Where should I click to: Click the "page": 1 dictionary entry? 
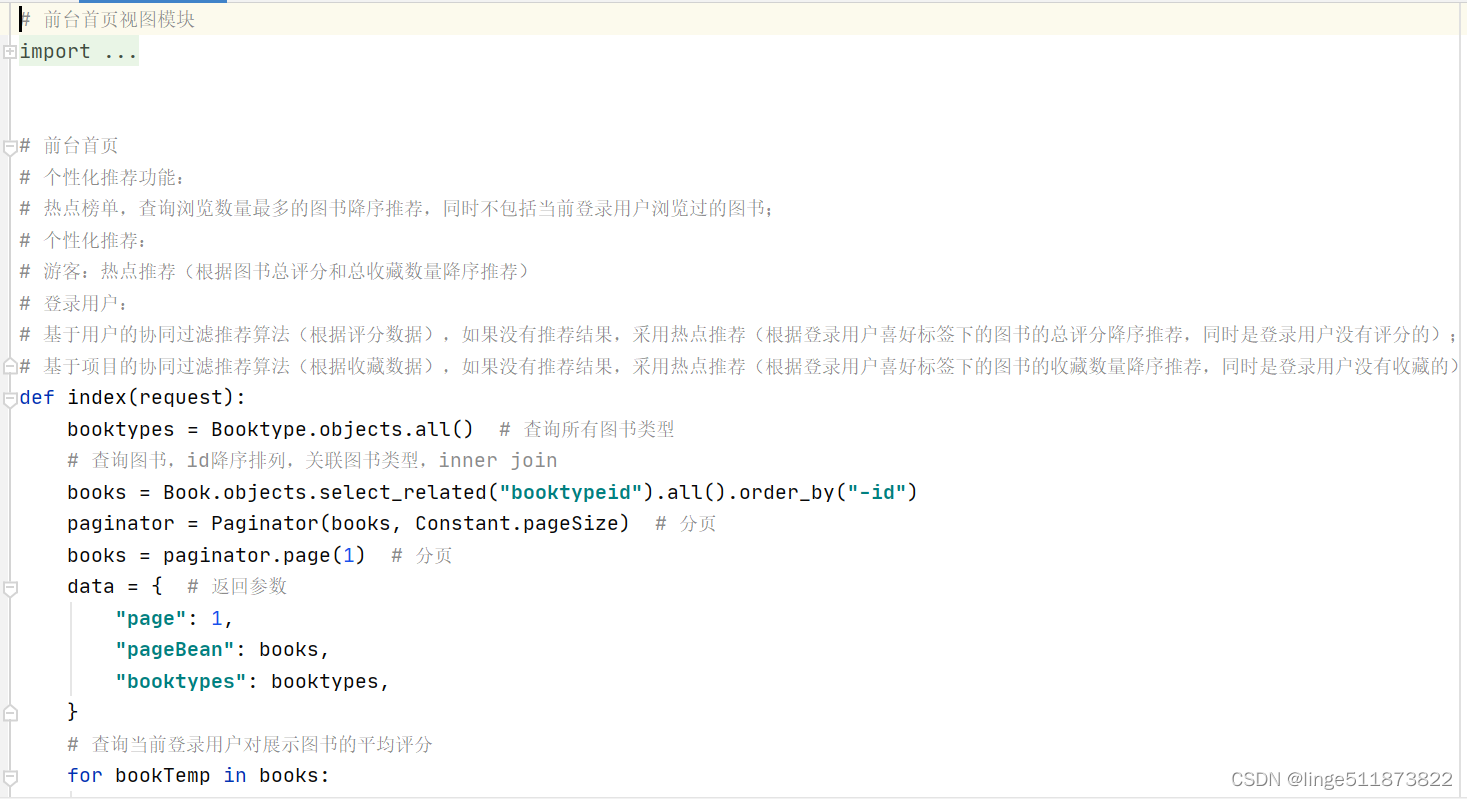(x=174, y=618)
